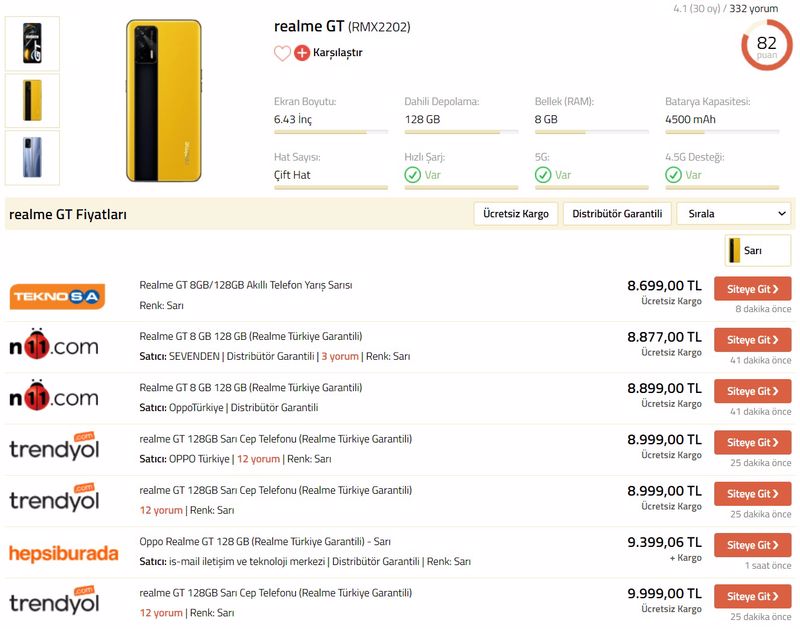Click the realme GT Fiyatları heading

(68, 214)
